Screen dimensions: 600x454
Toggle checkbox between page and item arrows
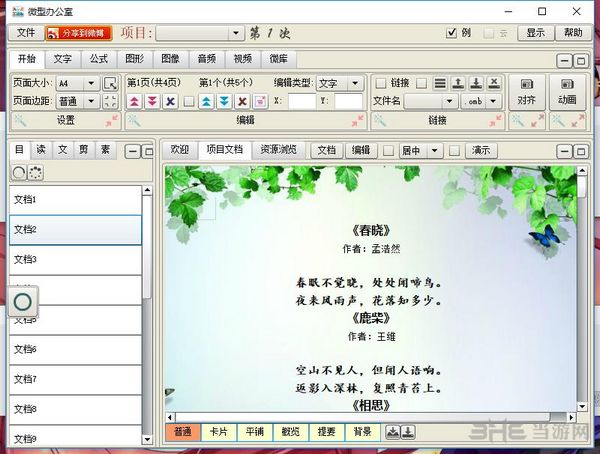coord(189,101)
